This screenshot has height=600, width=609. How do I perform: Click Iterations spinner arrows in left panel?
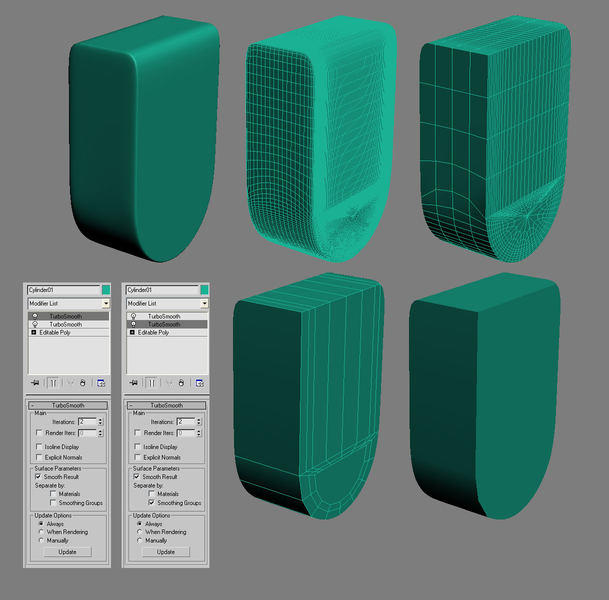coord(100,421)
